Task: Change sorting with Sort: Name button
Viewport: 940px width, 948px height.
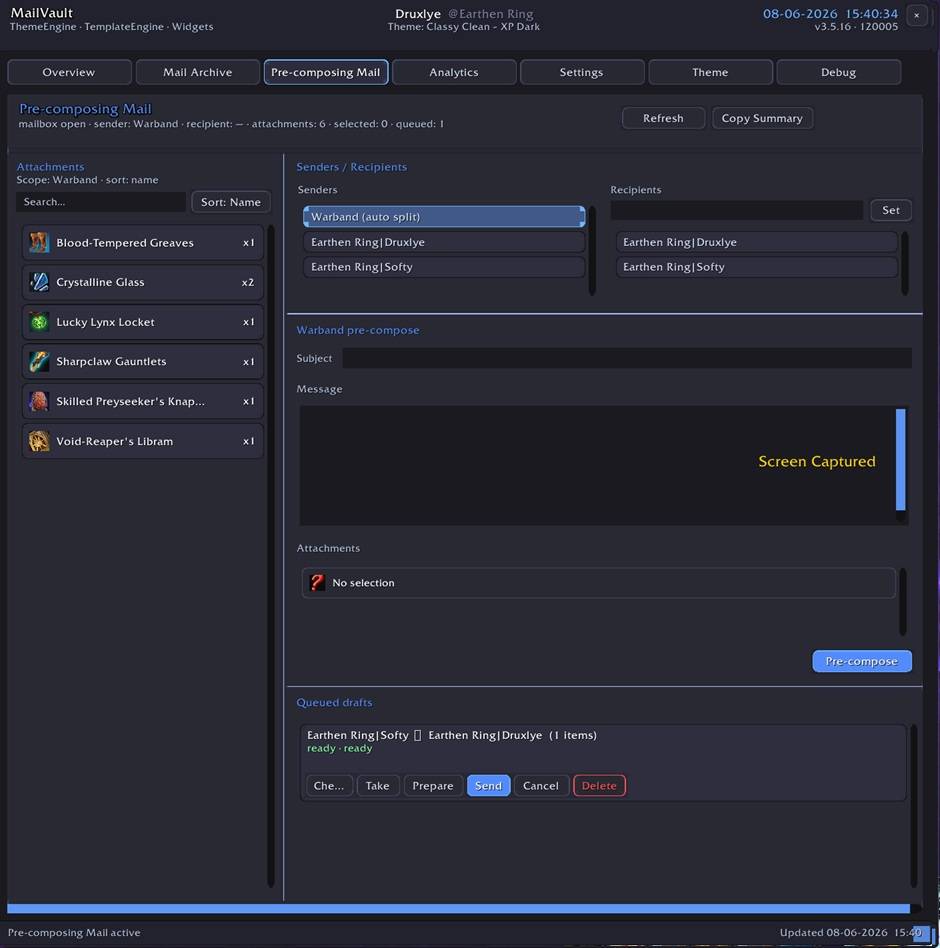Action: pyautogui.click(x=231, y=202)
